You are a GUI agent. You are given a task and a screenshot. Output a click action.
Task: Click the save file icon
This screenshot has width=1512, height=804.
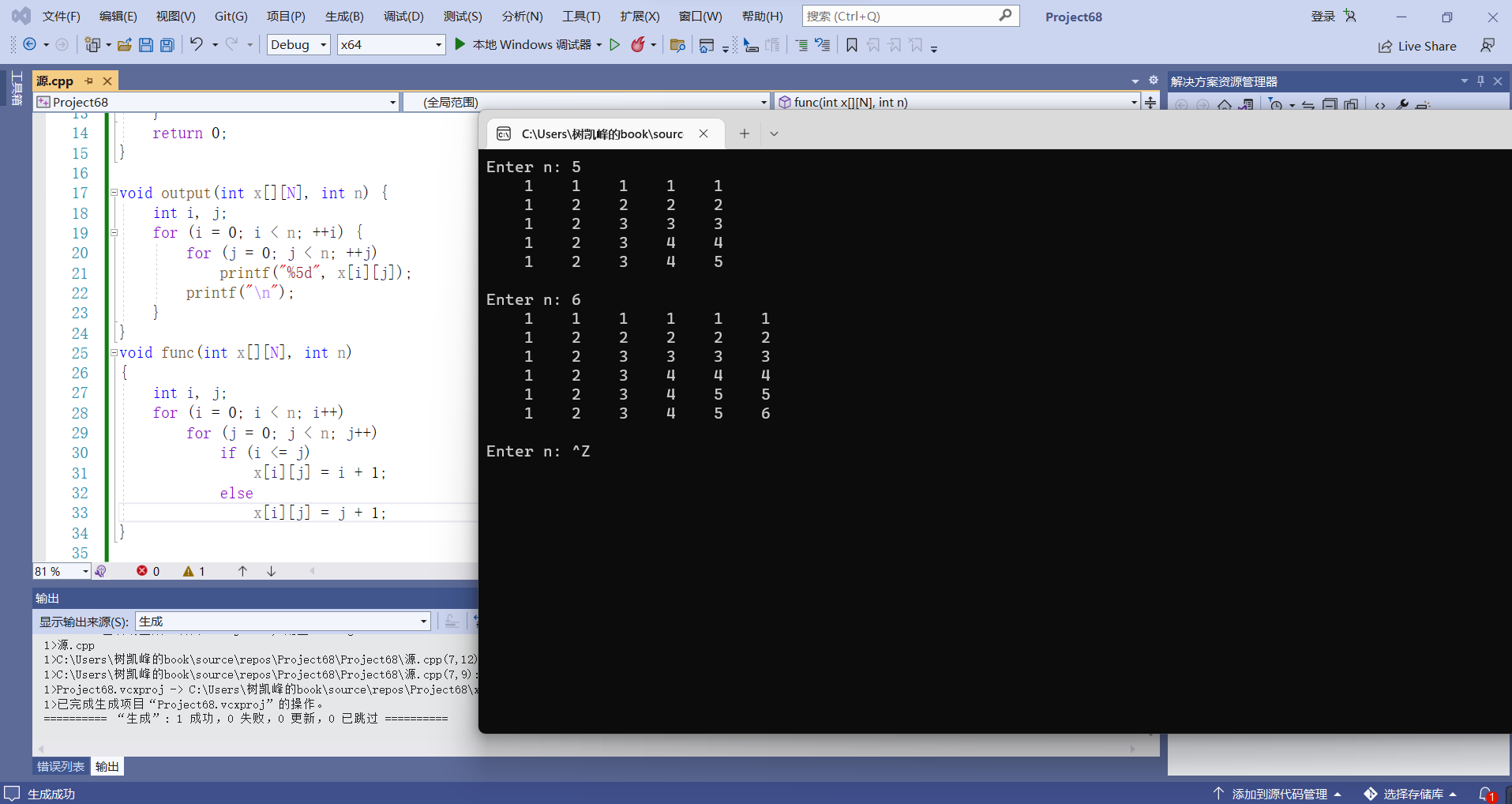(145, 45)
